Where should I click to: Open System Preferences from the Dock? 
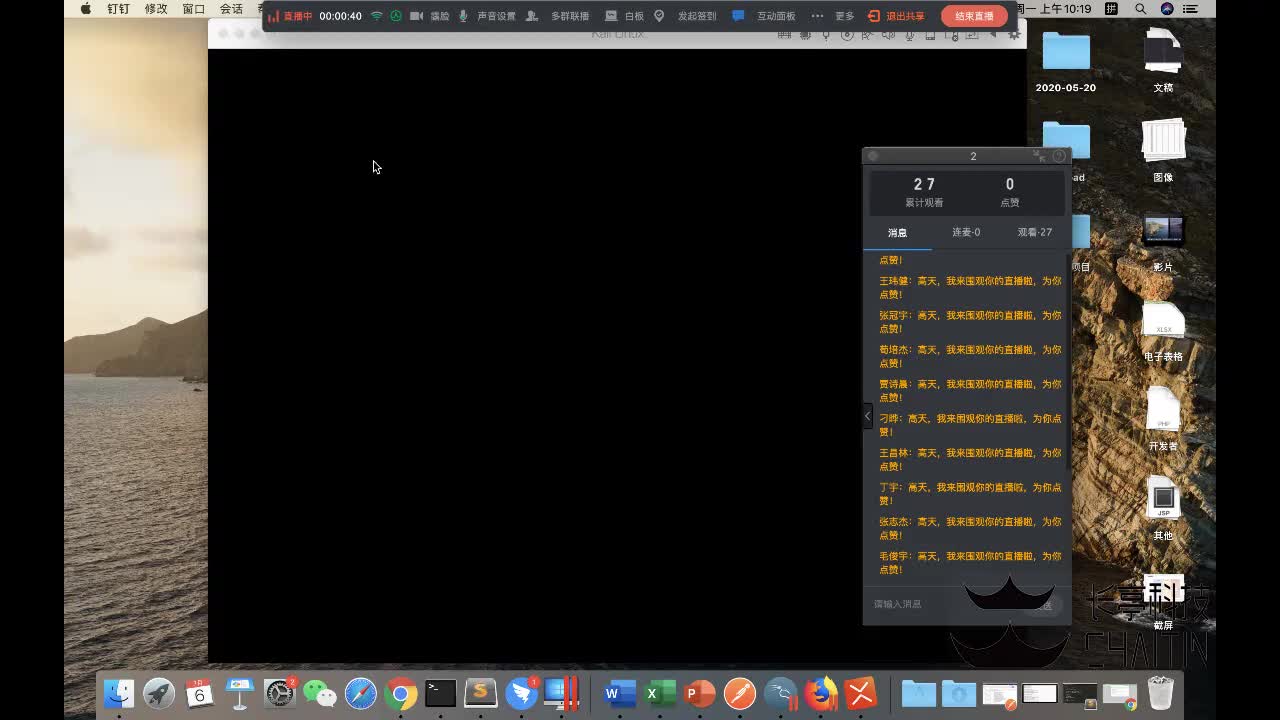click(x=280, y=693)
